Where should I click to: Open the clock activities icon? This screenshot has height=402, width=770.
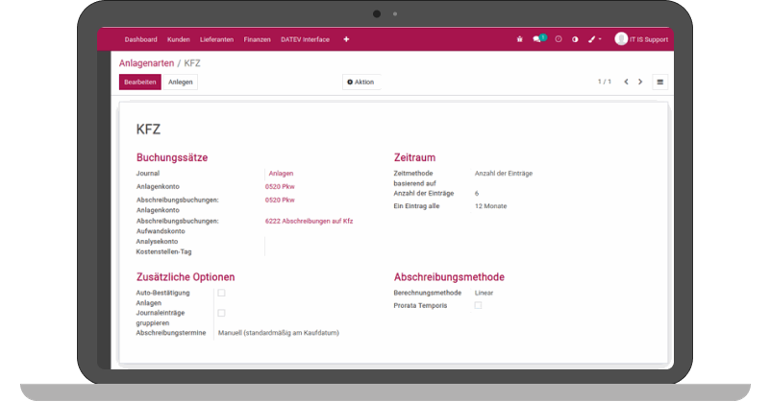pos(558,39)
